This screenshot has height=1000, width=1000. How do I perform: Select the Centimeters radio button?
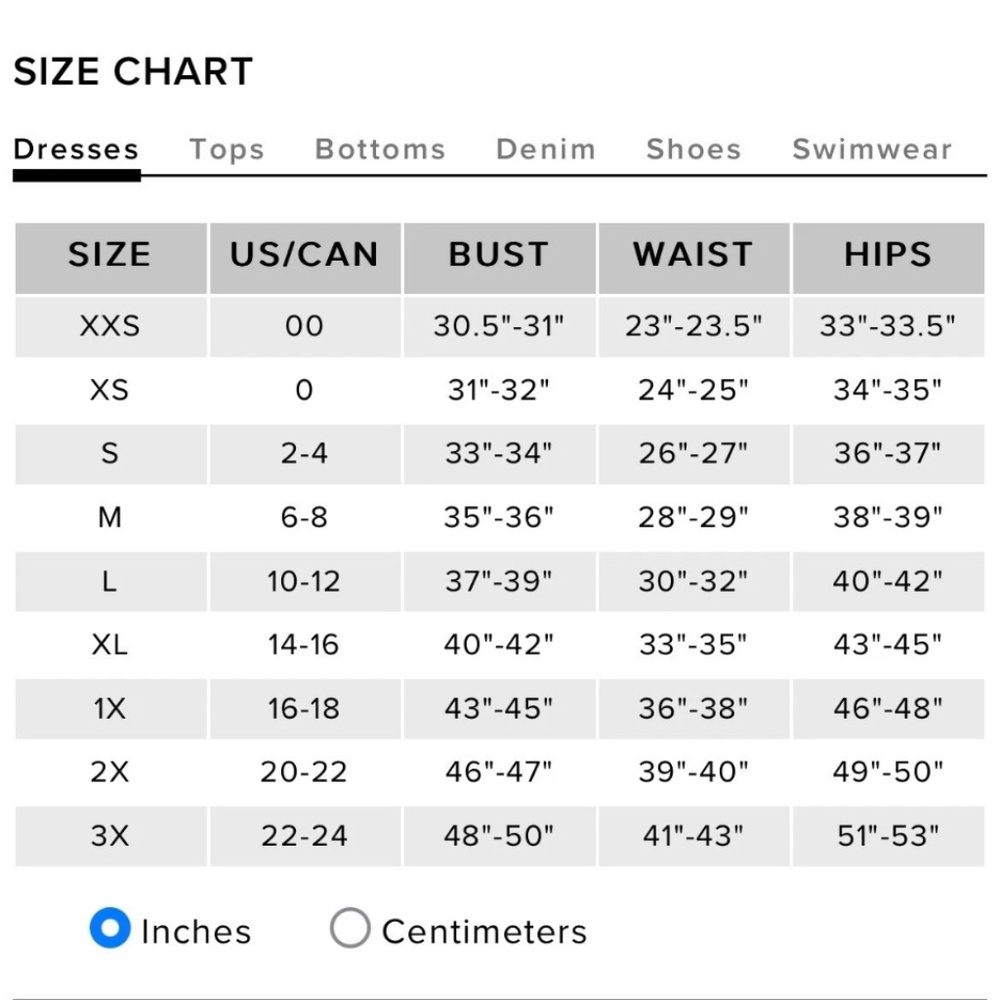point(350,928)
